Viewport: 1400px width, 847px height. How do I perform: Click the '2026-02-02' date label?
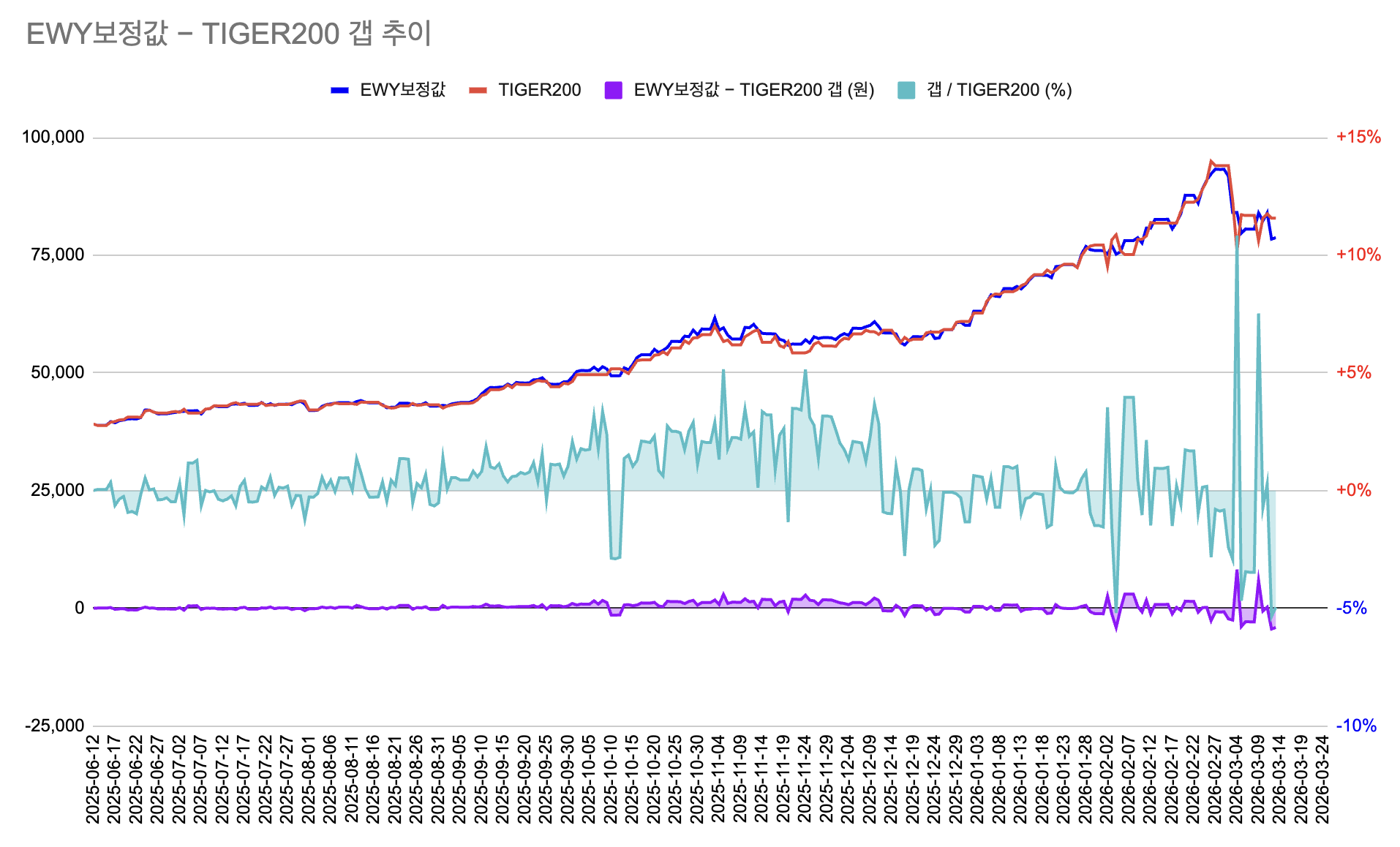pyautogui.click(x=1107, y=780)
